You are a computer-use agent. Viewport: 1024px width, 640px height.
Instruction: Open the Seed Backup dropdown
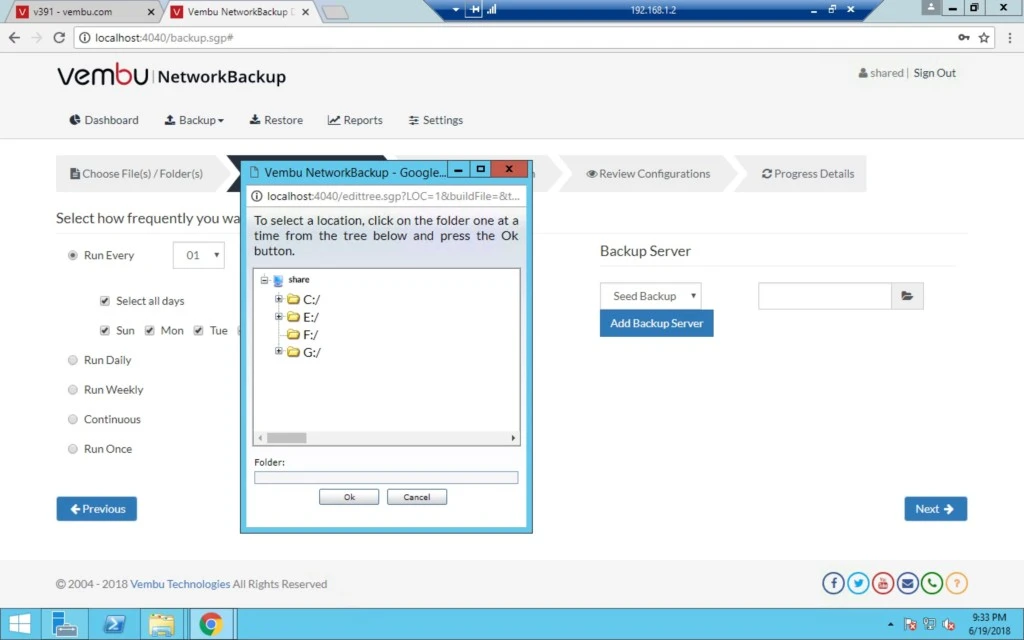pyautogui.click(x=650, y=296)
